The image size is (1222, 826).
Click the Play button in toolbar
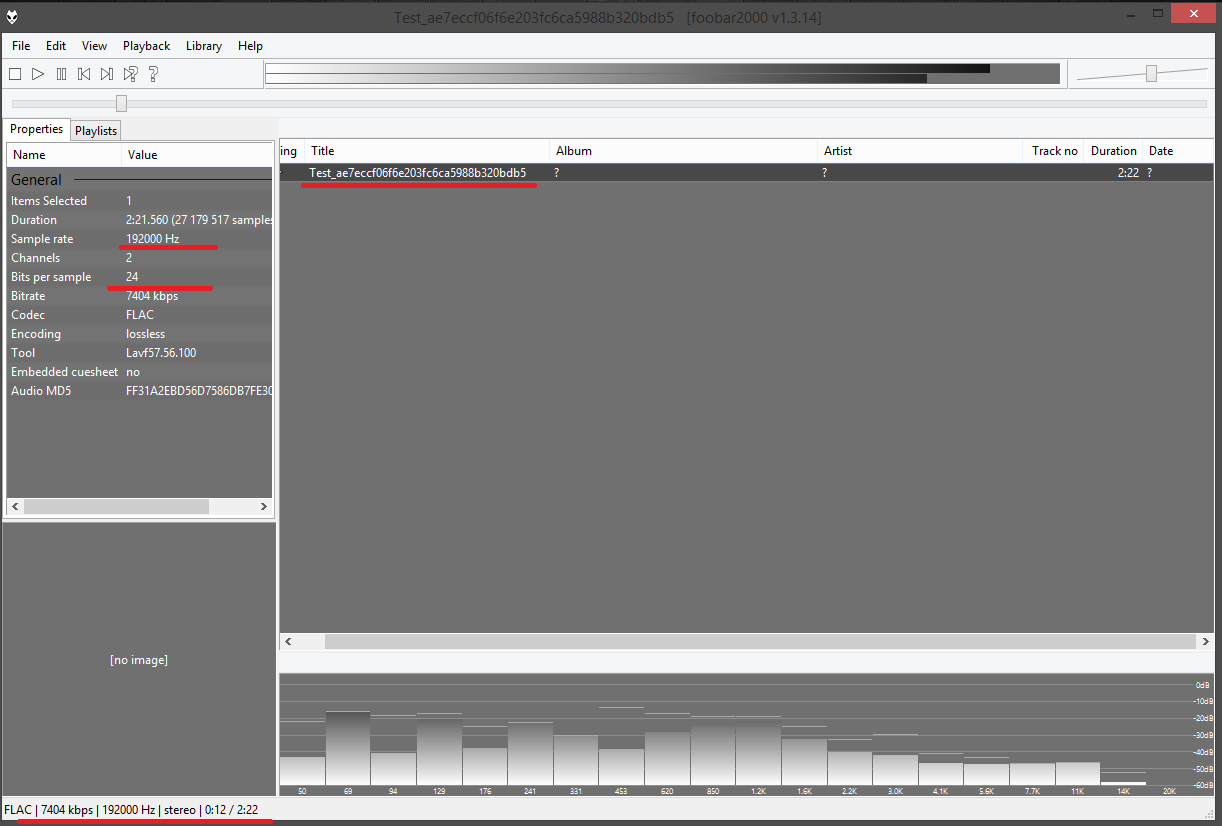pos(38,74)
